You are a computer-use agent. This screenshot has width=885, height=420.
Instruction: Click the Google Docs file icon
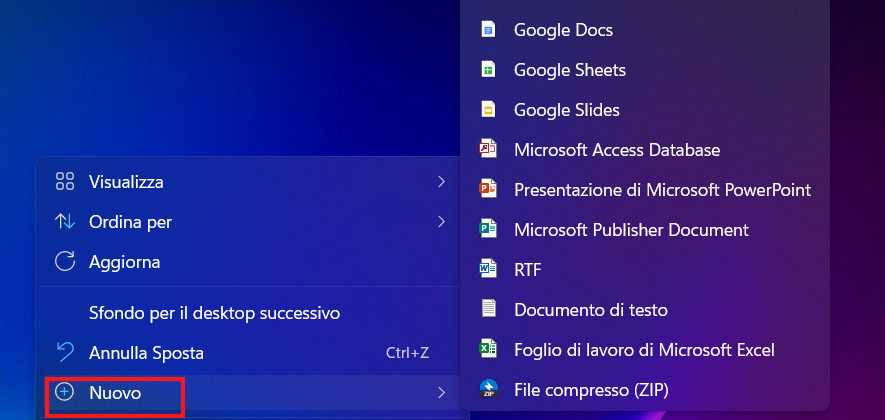488,30
